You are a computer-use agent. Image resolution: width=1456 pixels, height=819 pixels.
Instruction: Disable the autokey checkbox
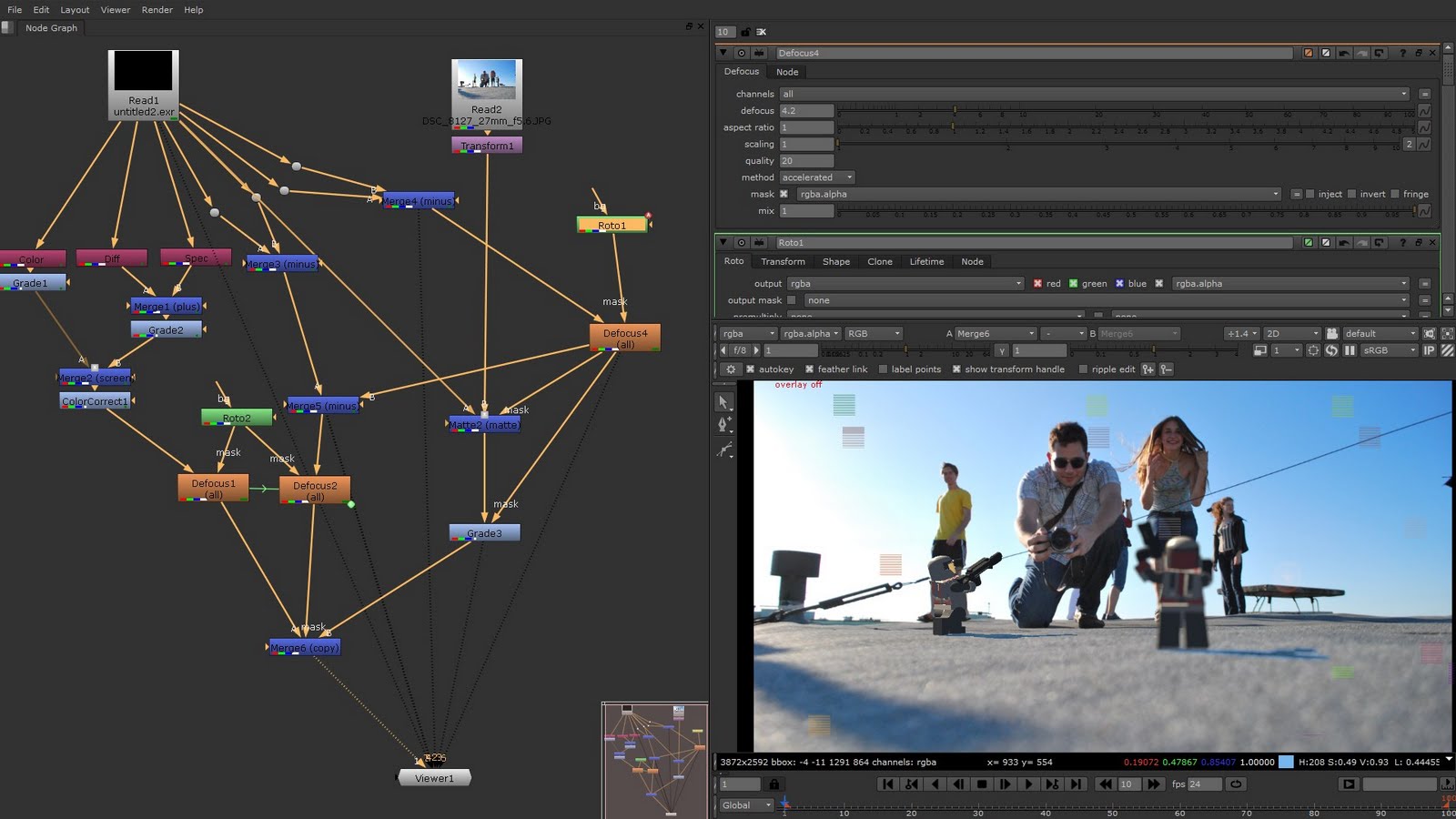751,369
